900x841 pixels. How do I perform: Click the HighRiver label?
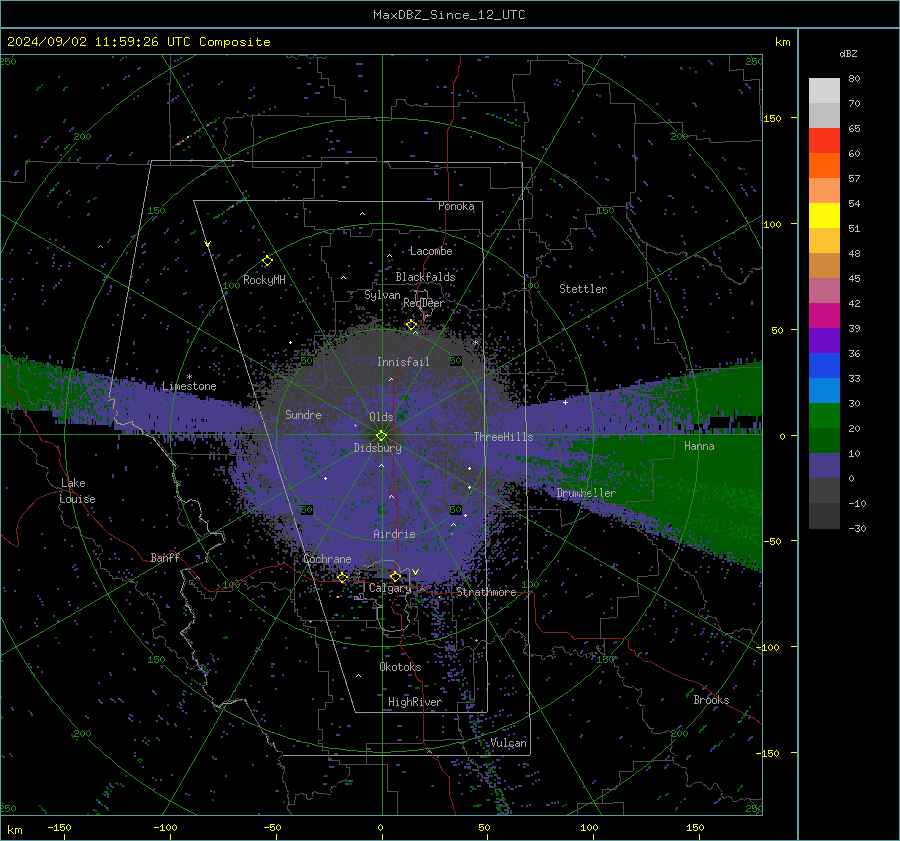415,702
